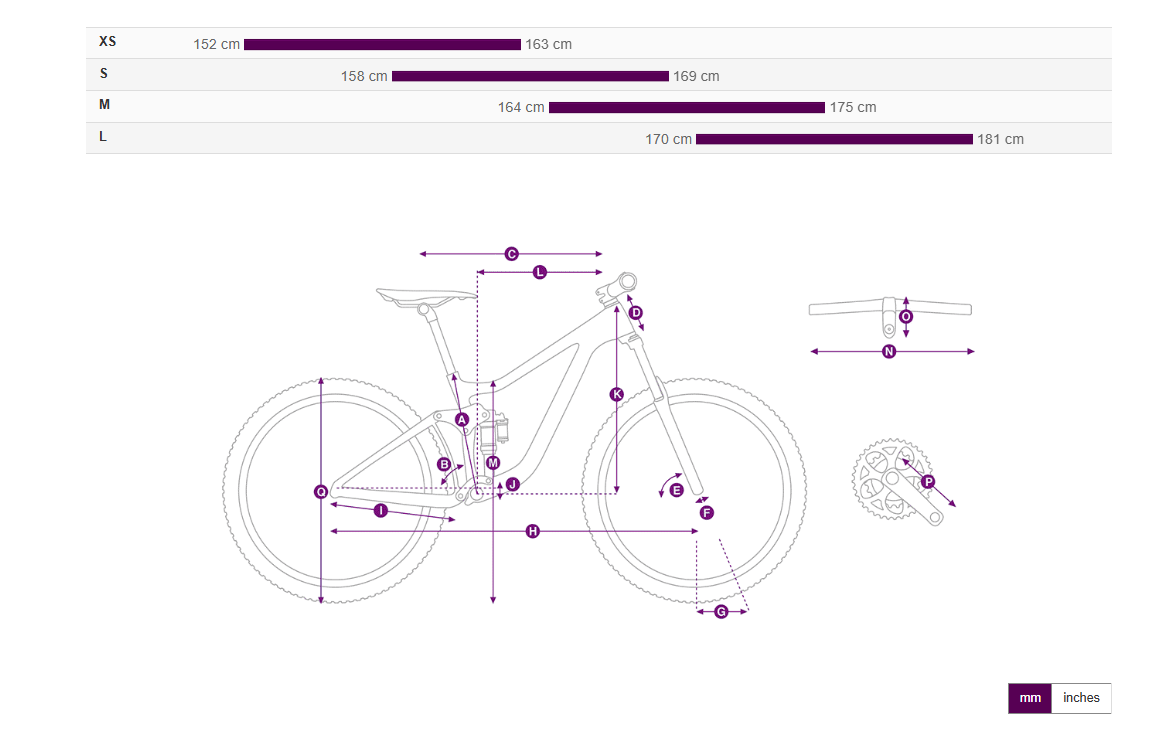Screen dimensions: 1155x751
Task: Select the XS size row
Action: 599,43
